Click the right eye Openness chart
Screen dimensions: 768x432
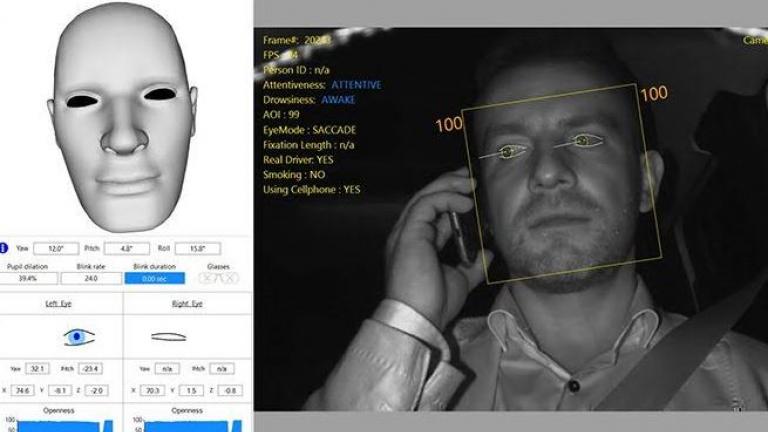pyautogui.click(x=188, y=425)
